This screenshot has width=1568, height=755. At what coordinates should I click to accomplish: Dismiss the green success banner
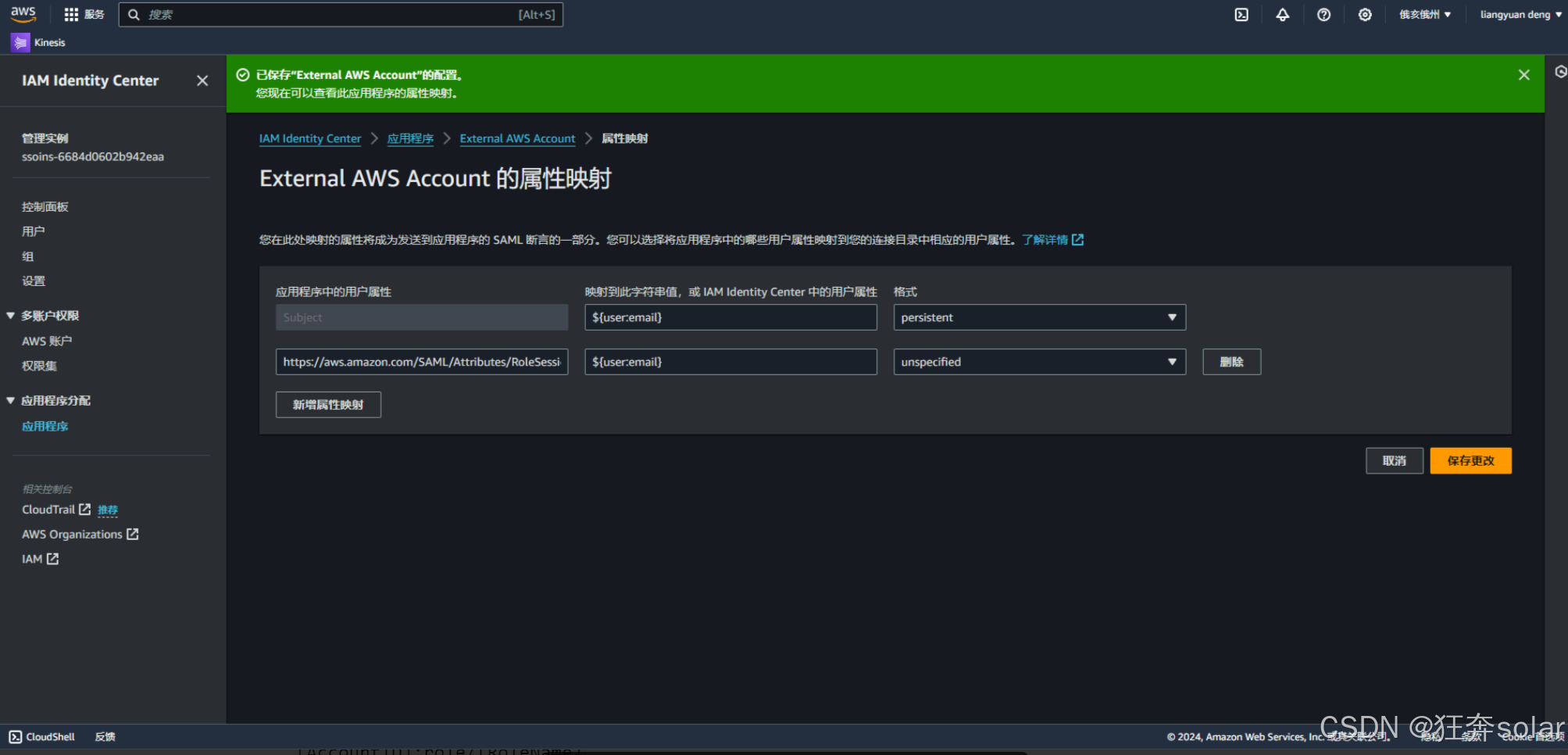tap(1523, 75)
